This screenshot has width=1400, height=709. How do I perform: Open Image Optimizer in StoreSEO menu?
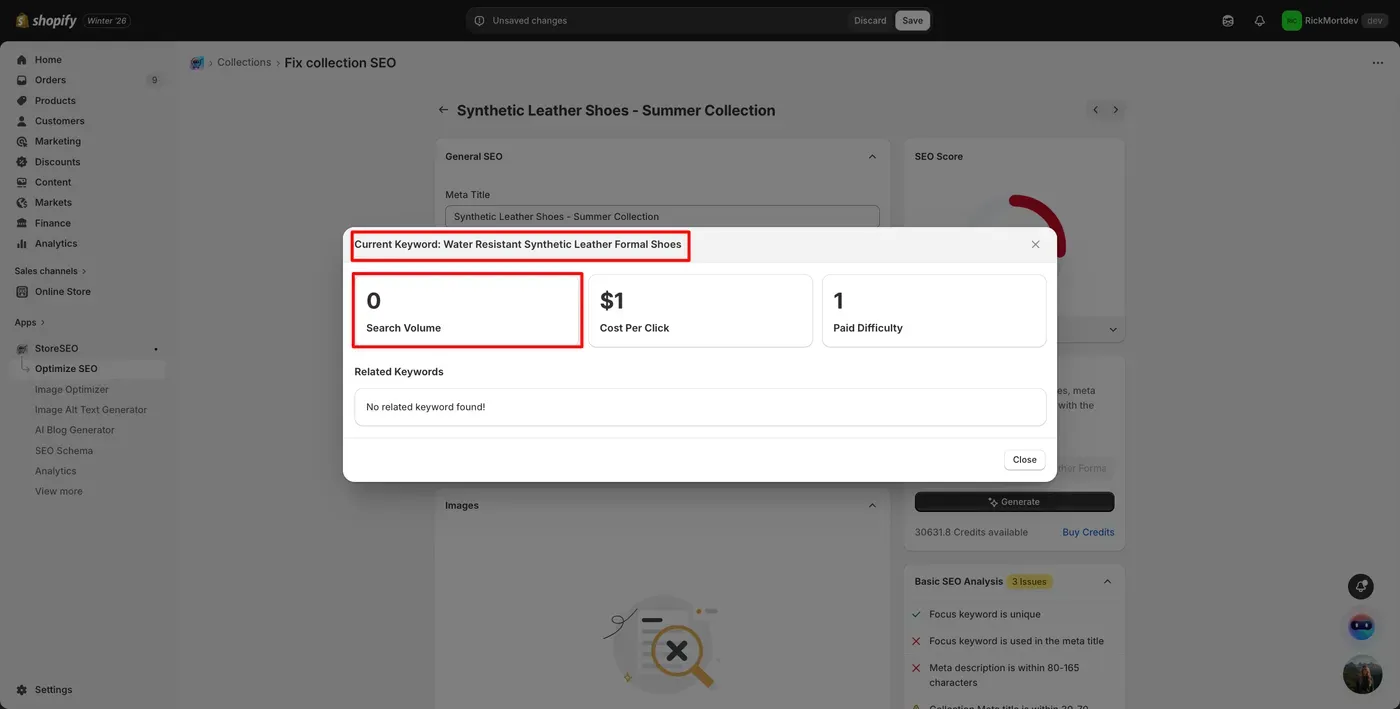pyautogui.click(x=72, y=389)
